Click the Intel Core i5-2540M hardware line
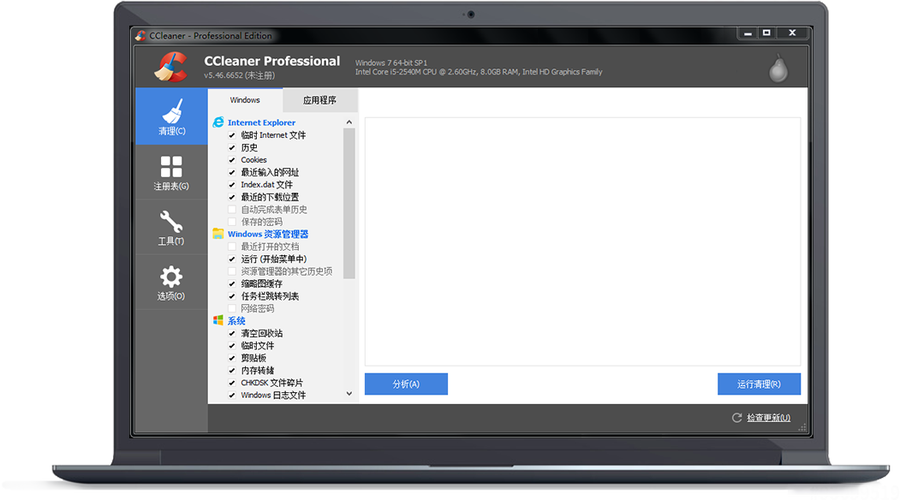The image size is (900, 500). pyautogui.click(x=479, y=72)
